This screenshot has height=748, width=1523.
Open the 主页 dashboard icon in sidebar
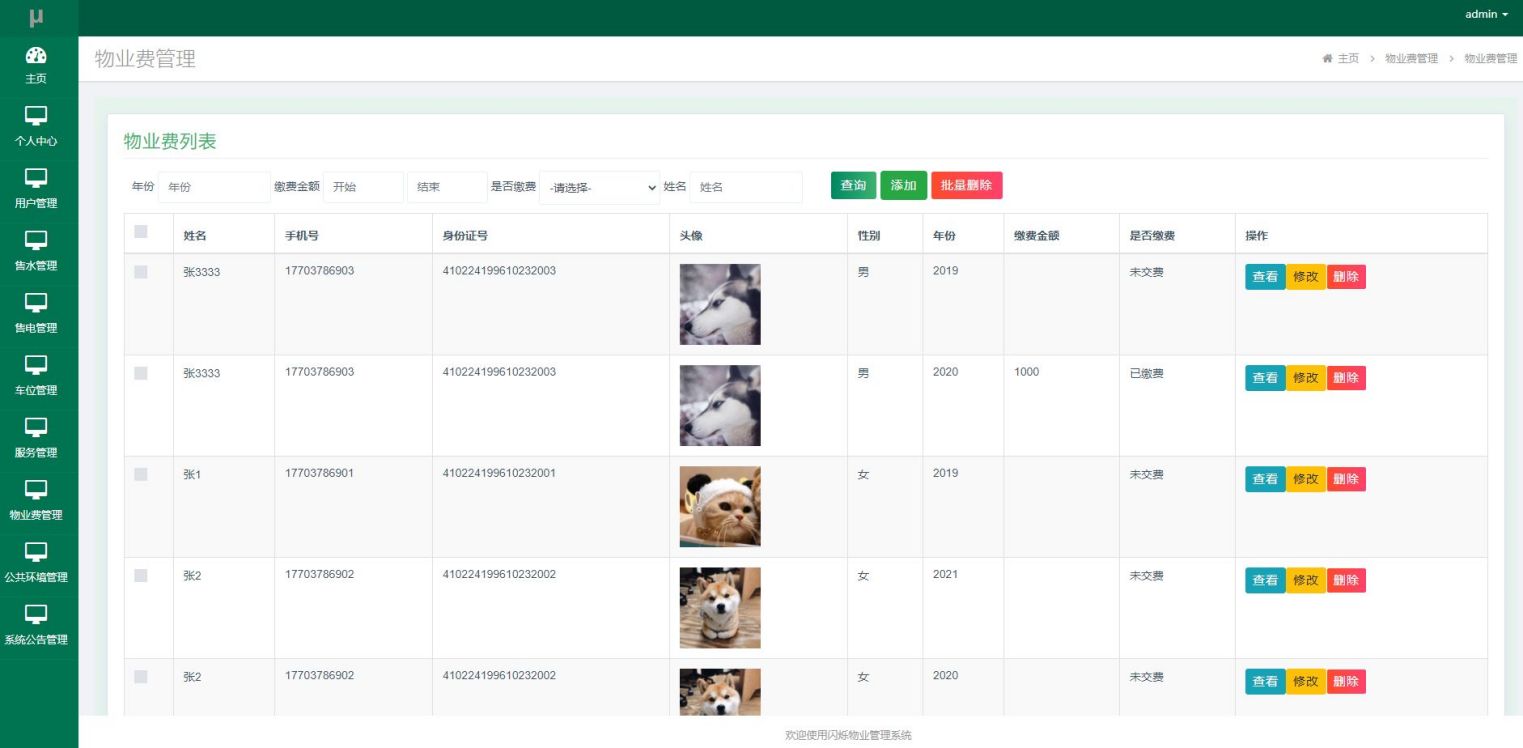click(36, 55)
